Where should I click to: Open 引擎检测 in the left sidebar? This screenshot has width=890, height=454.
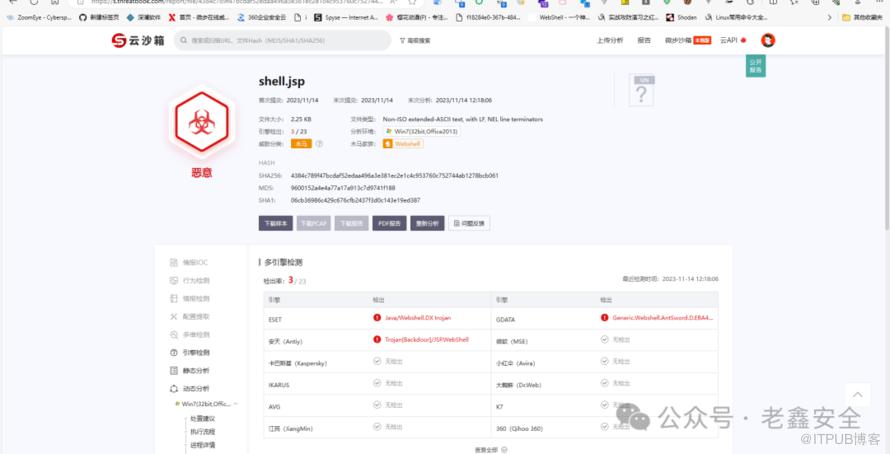coord(195,352)
